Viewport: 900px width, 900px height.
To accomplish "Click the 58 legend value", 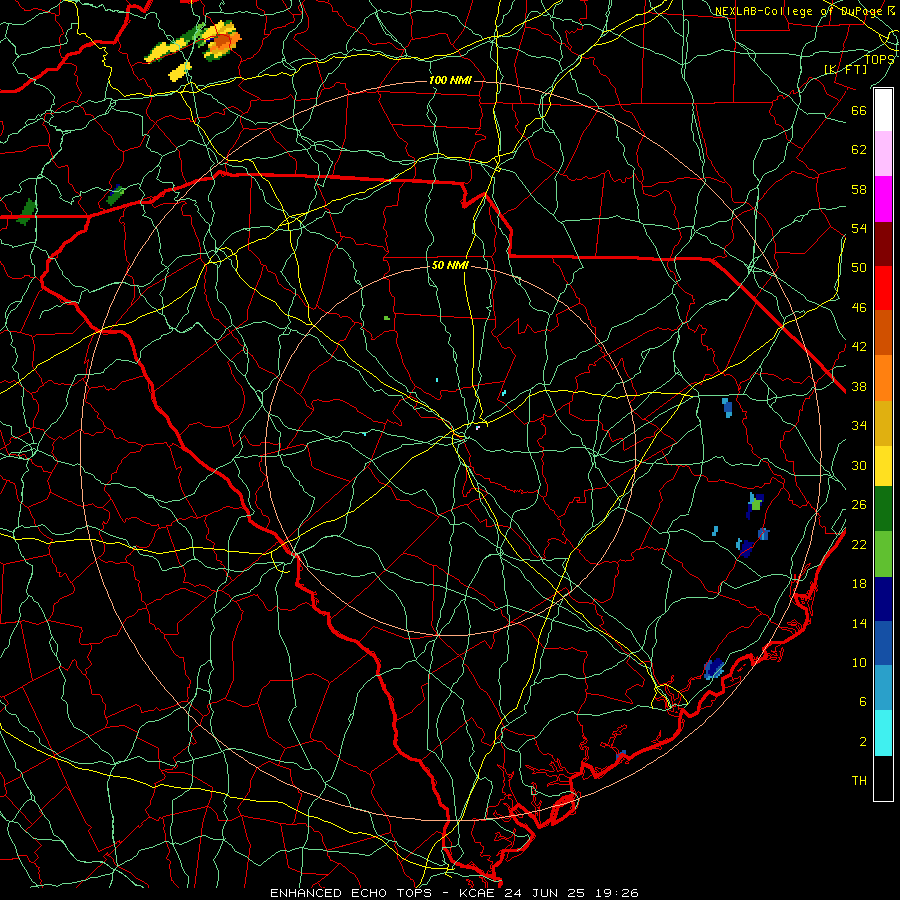I will pos(859,189).
